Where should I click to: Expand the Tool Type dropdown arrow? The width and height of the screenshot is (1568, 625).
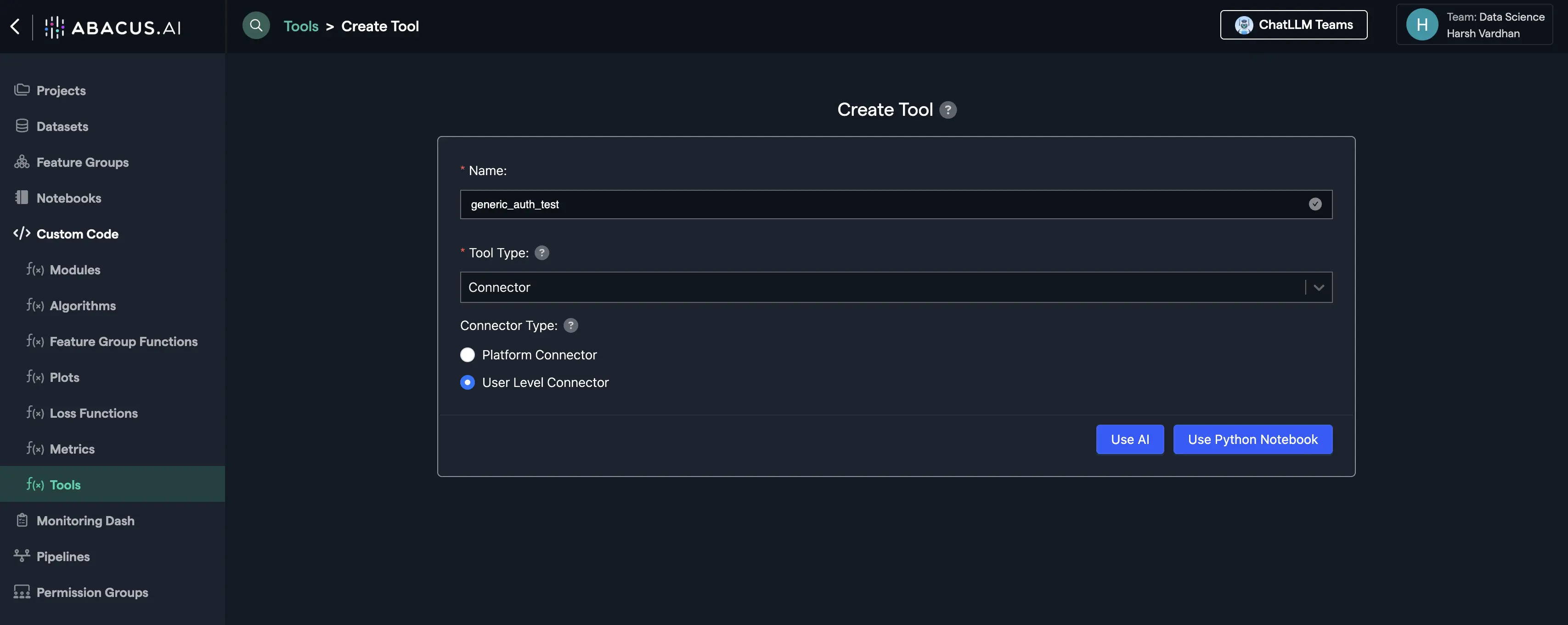click(1319, 288)
